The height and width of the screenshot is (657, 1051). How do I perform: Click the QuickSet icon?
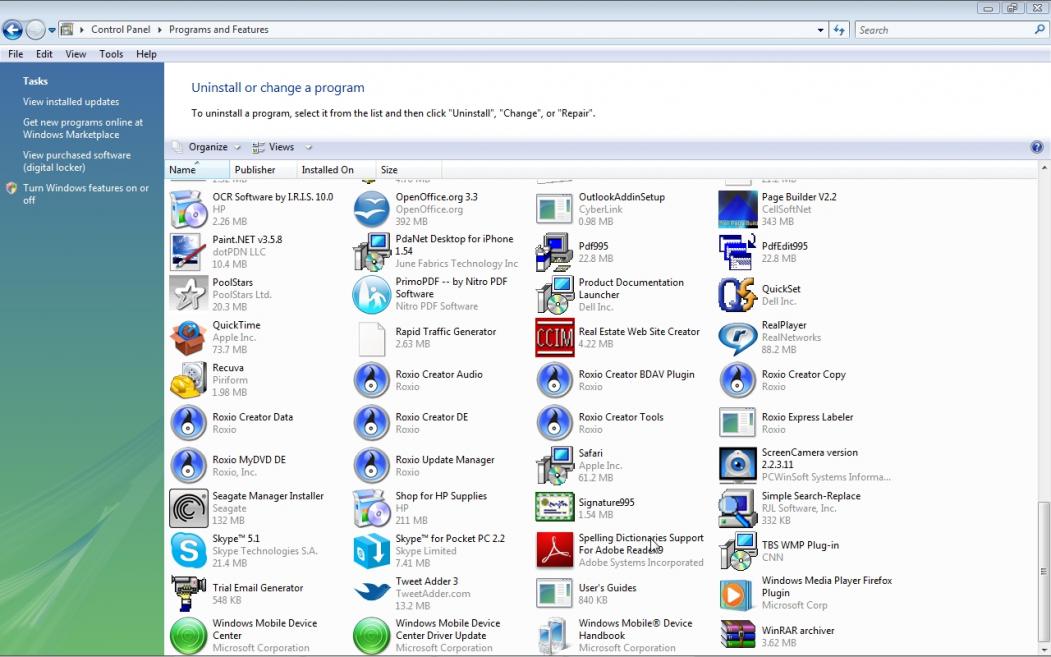click(x=737, y=294)
